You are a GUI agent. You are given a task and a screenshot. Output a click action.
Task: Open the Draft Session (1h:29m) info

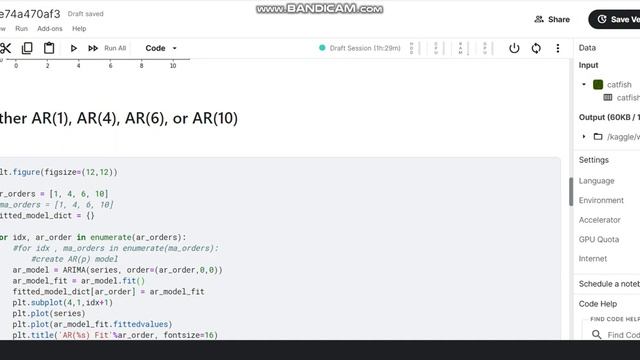click(365, 48)
